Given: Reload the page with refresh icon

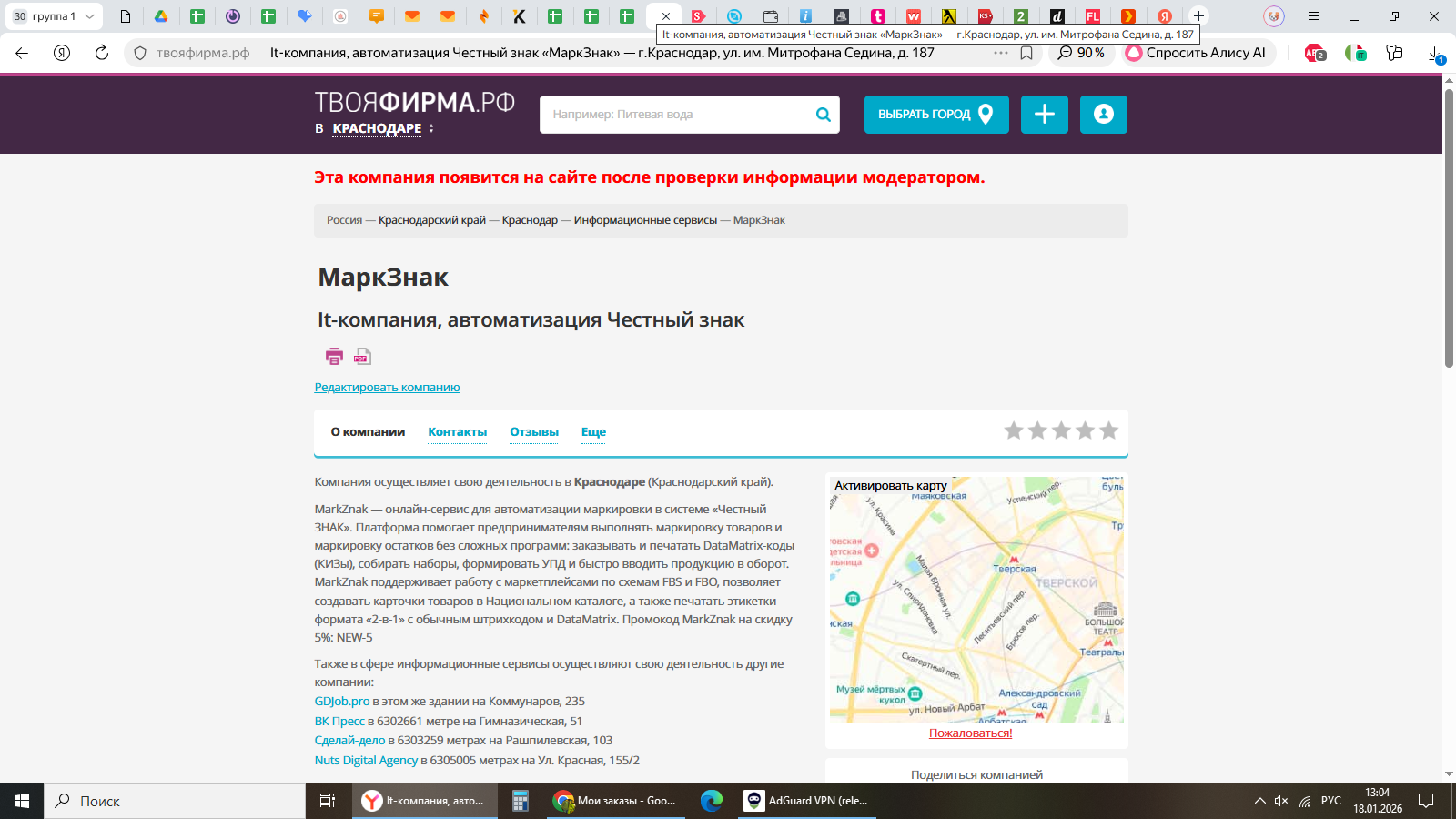Looking at the screenshot, I should (x=102, y=53).
